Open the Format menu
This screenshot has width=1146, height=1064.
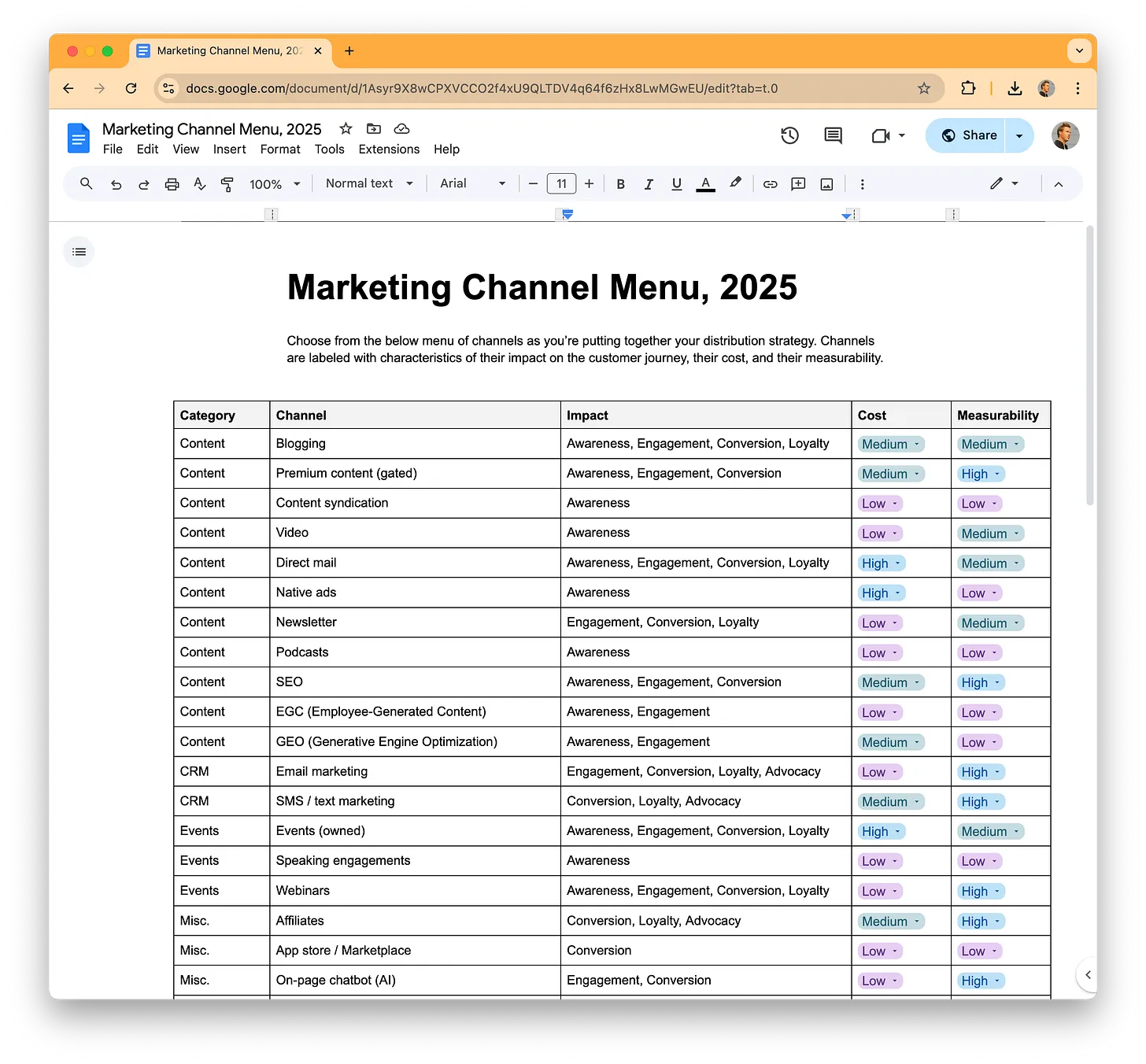coord(280,150)
